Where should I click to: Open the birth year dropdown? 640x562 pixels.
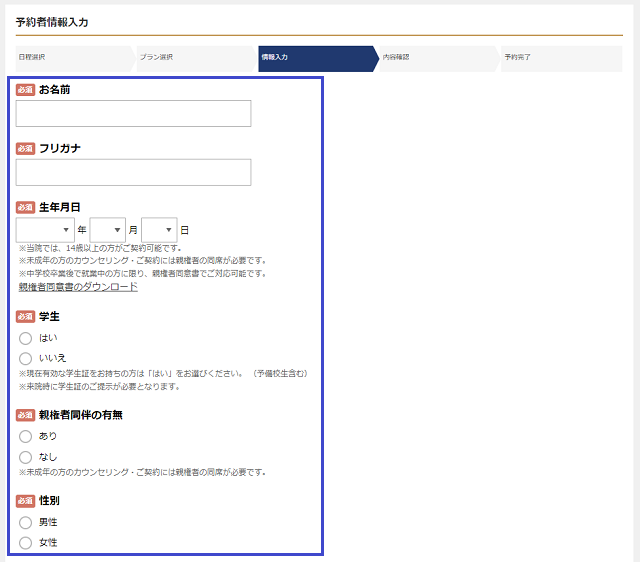point(45,230)
